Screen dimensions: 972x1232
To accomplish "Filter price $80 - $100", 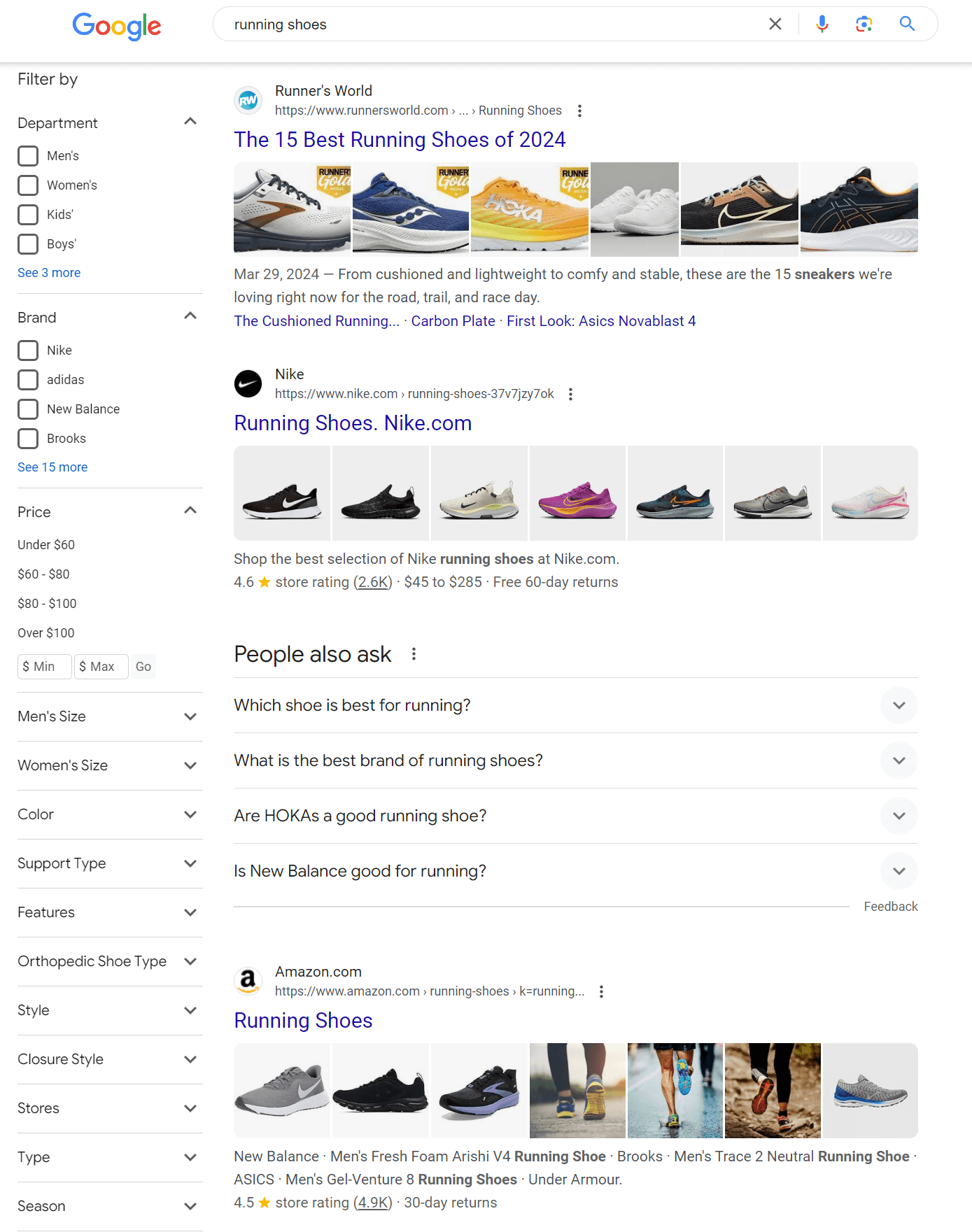I will pyautogui.click(x=47, y=604).
